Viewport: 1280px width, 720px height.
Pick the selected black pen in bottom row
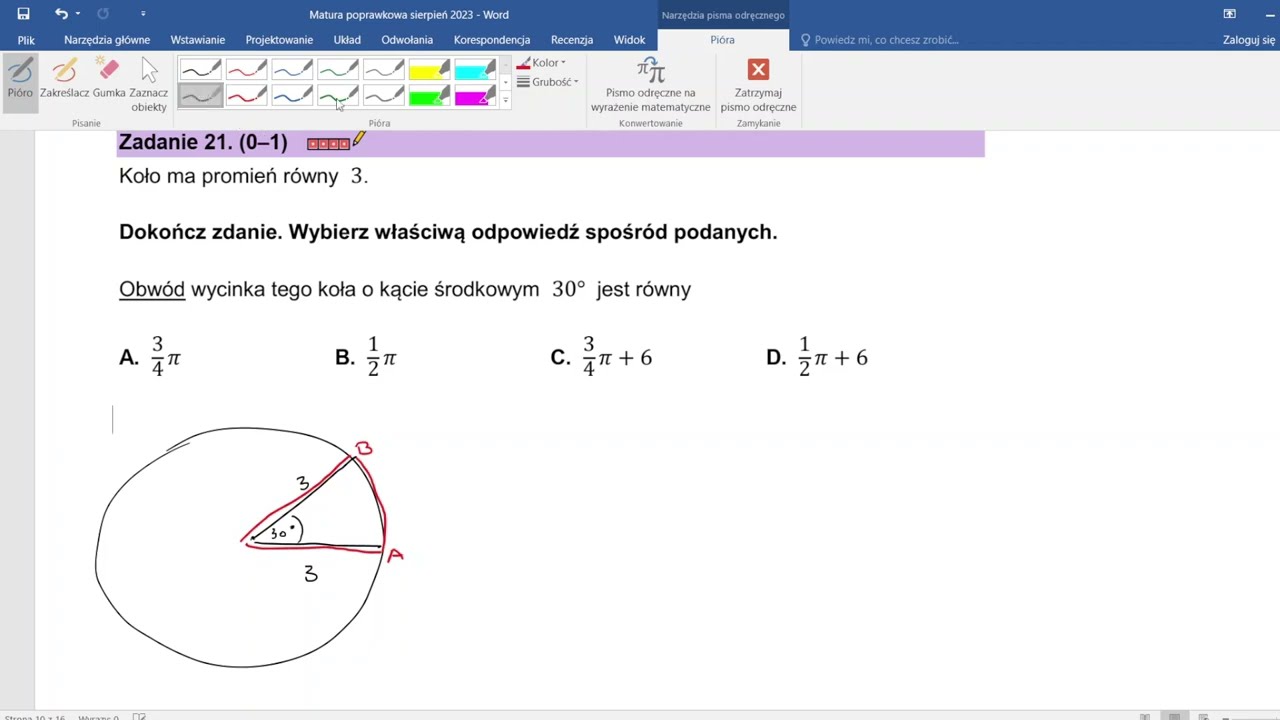point(200,96)
